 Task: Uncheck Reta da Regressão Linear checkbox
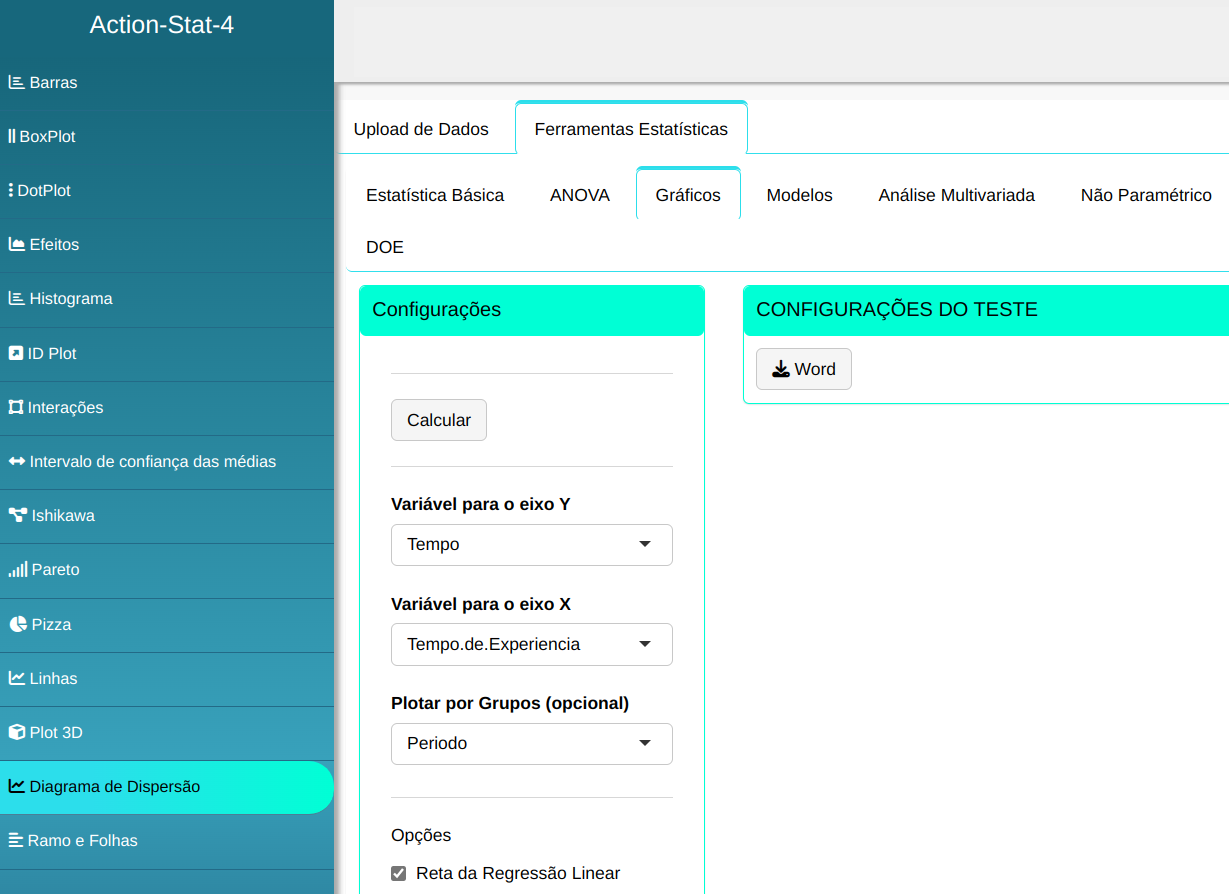399,873
